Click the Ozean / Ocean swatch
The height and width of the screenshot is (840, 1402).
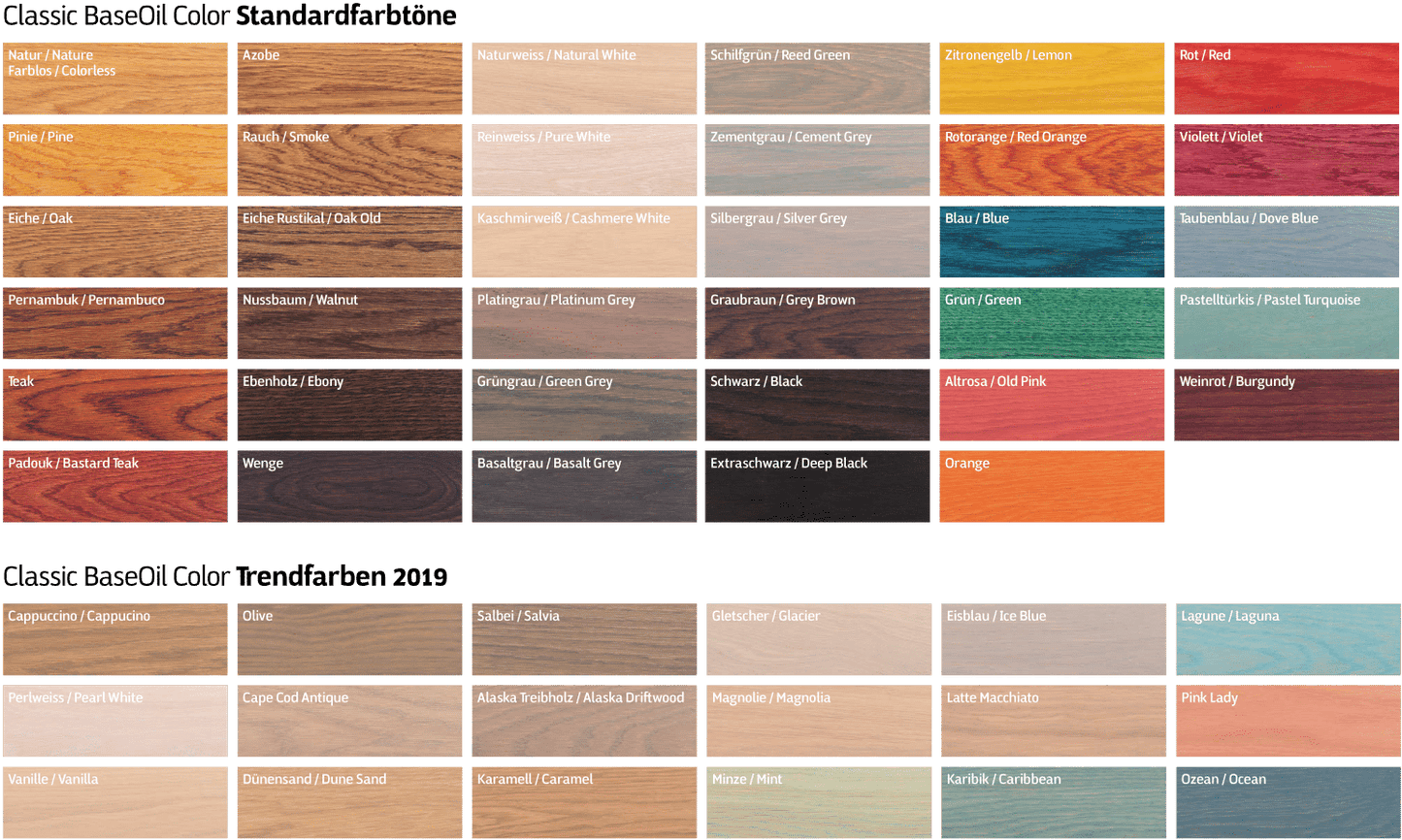point(1288,803)
